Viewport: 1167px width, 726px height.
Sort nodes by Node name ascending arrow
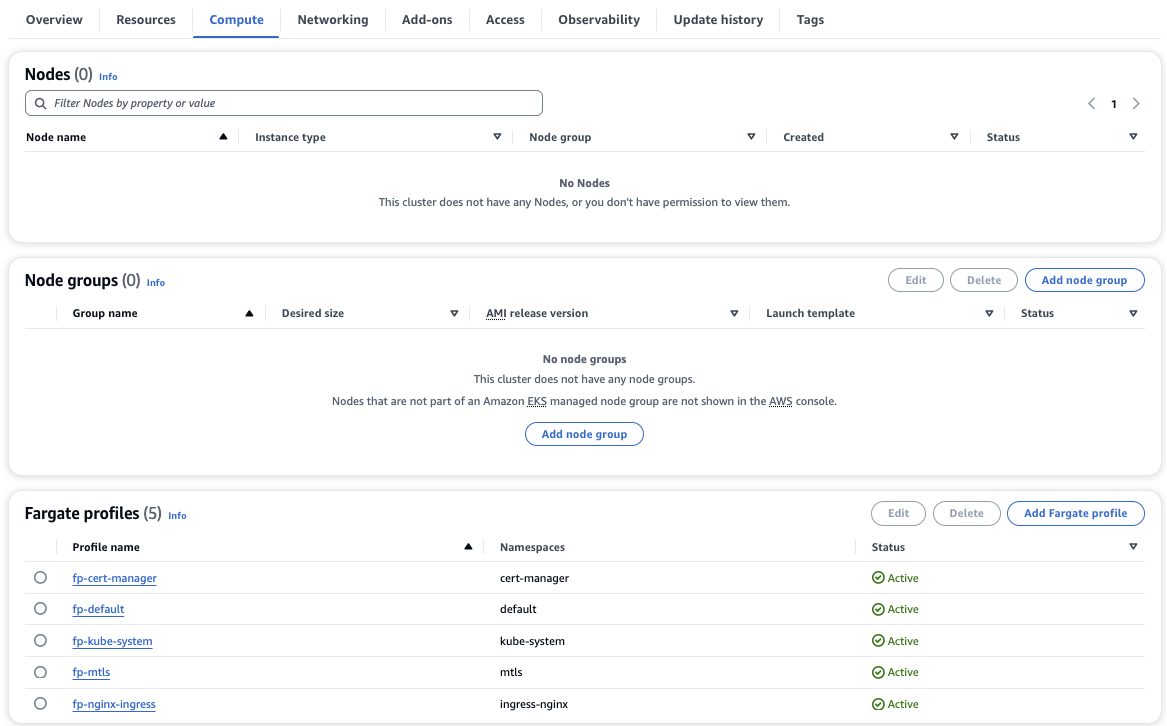[223, 136]
